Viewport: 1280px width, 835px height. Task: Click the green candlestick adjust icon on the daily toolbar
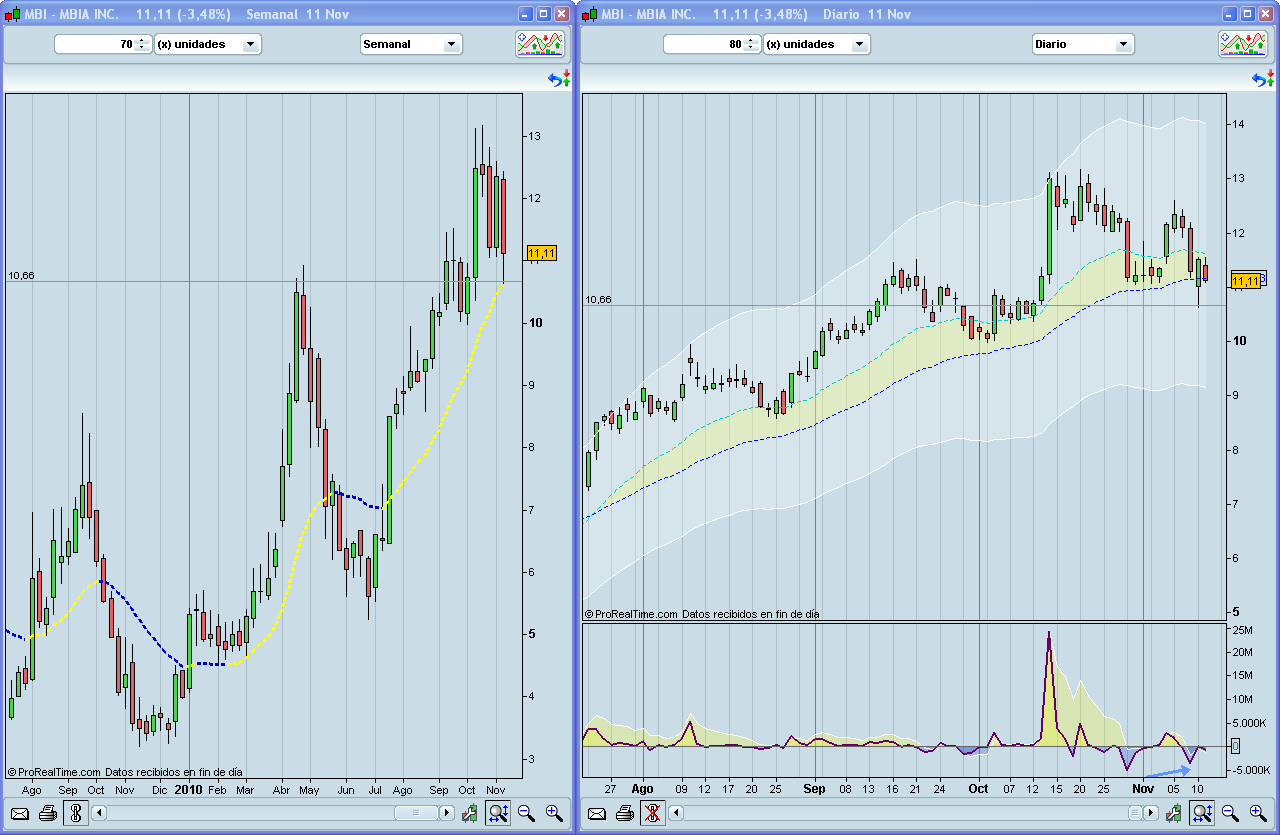pyautogui.click(x=1175, y=813)
